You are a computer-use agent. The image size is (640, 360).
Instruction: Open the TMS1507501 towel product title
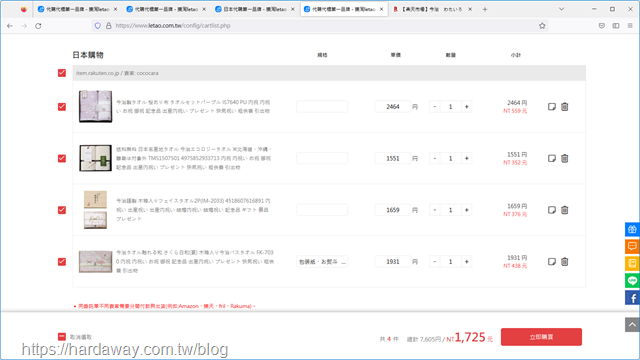coord(194,158)
